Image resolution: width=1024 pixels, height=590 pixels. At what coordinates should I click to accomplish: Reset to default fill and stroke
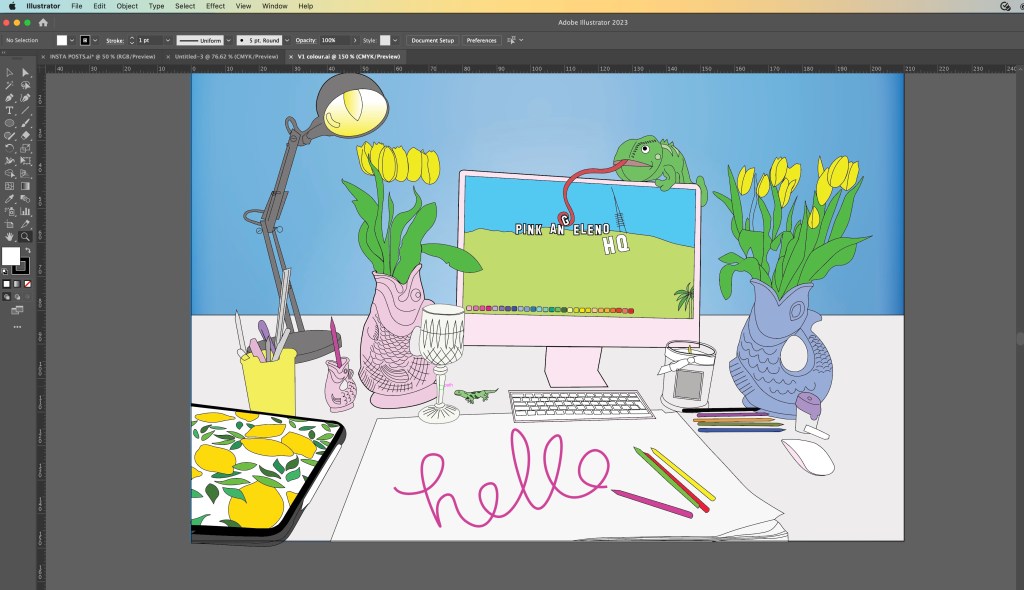tap(5, 271)
